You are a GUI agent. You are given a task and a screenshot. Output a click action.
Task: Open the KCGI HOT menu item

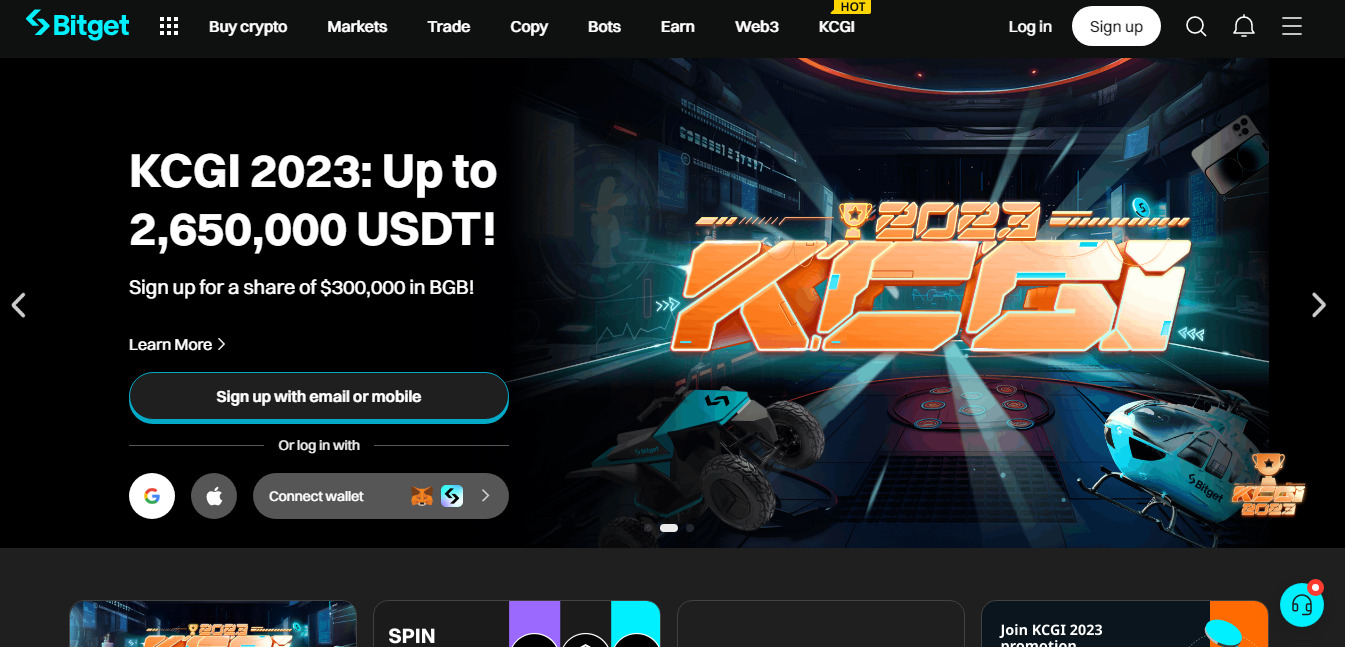(837, 27)
